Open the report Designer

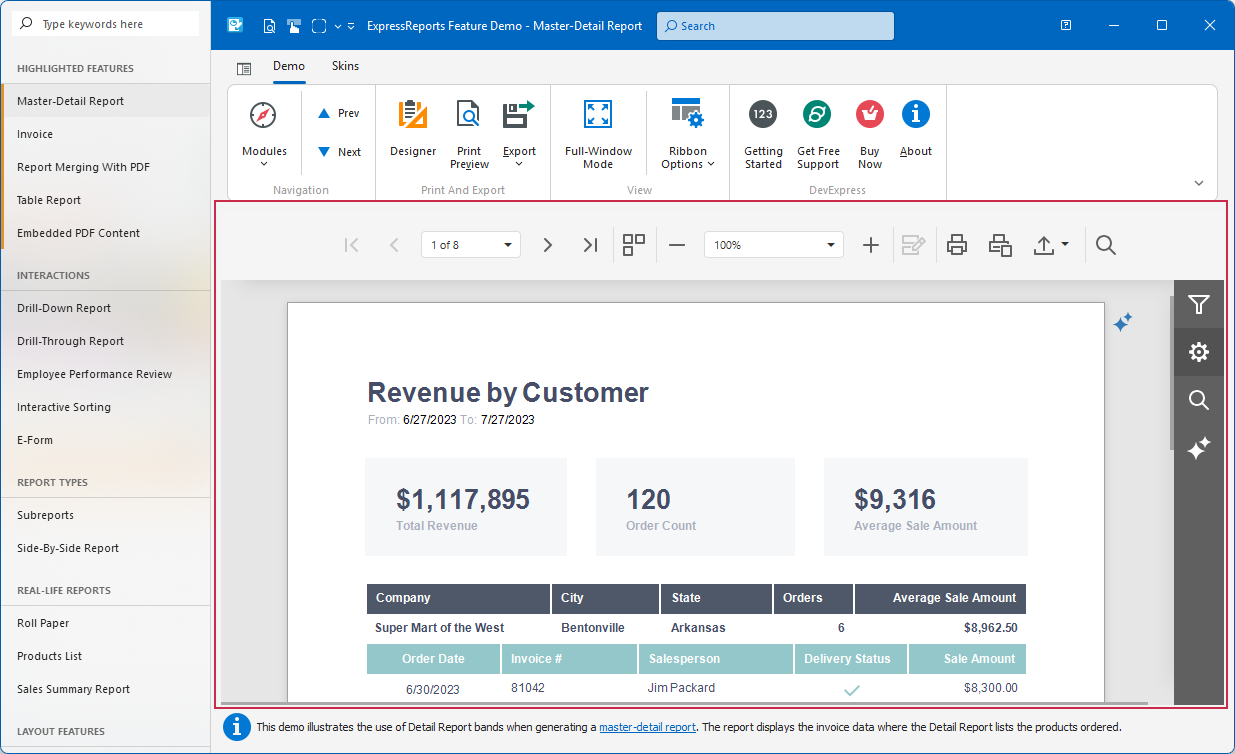pyautogui.click(x=413, y=128)
